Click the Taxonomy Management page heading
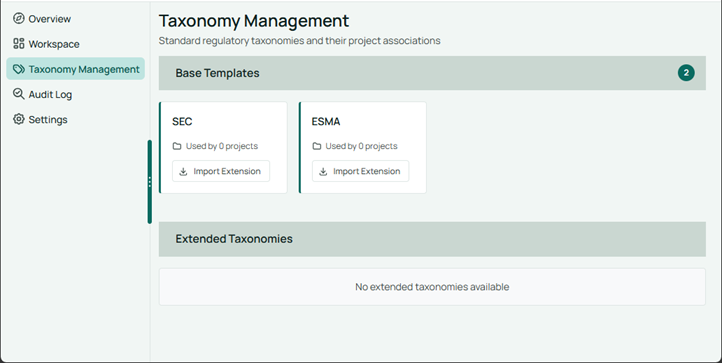Viewport: 722px width, 363px height. point(254,21)
